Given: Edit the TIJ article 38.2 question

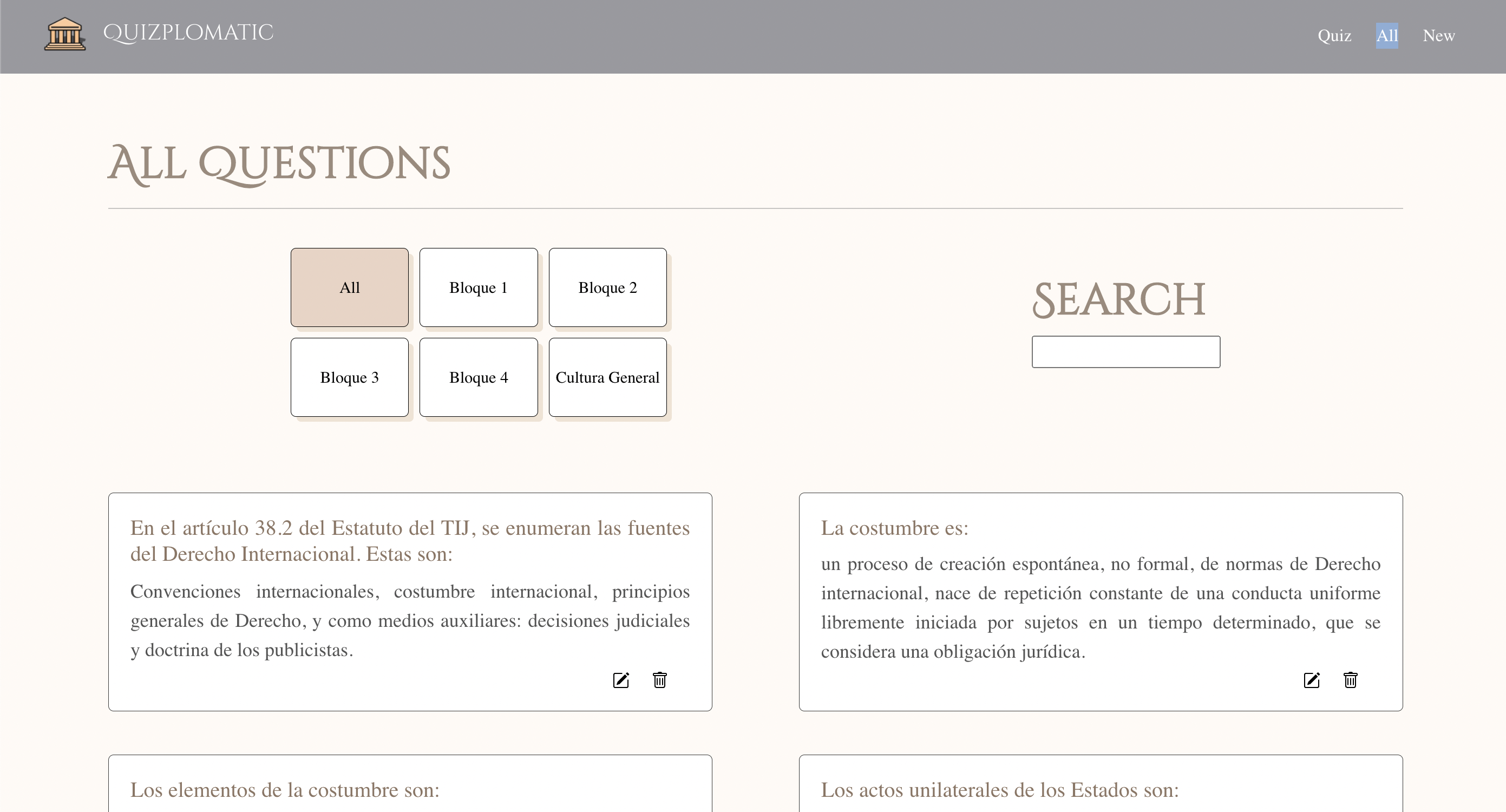Looking at the screenshot, I should 621,680.
